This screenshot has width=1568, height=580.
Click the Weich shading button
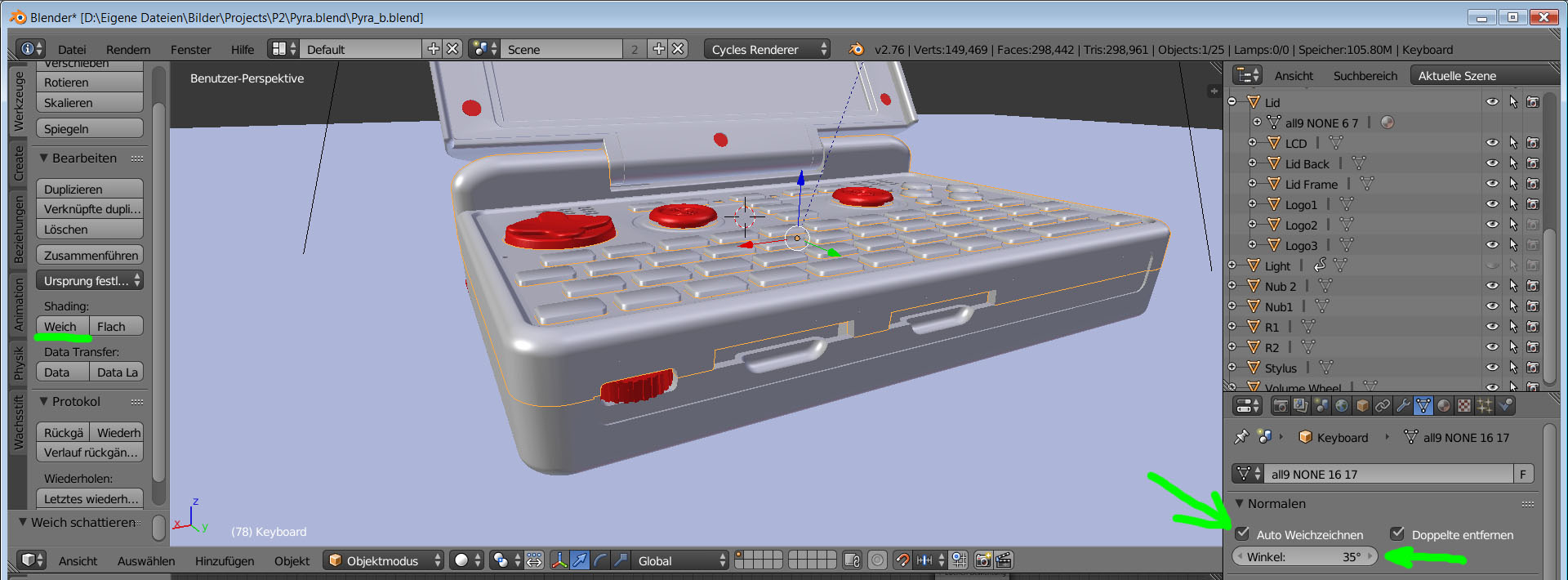tap(61, 327)
